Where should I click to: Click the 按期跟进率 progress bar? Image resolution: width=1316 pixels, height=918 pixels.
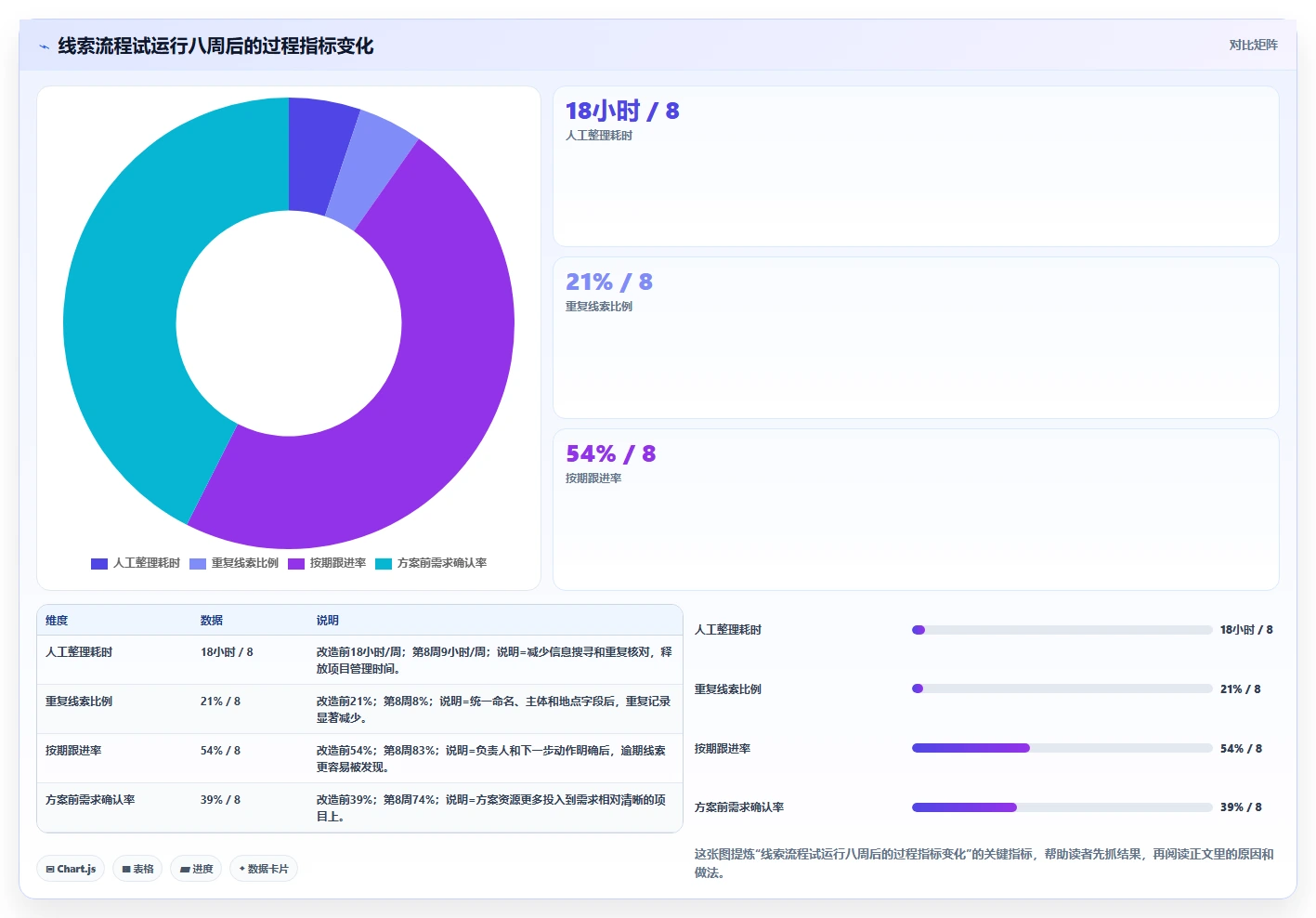pyautogui.click(x=1062, y=748)
